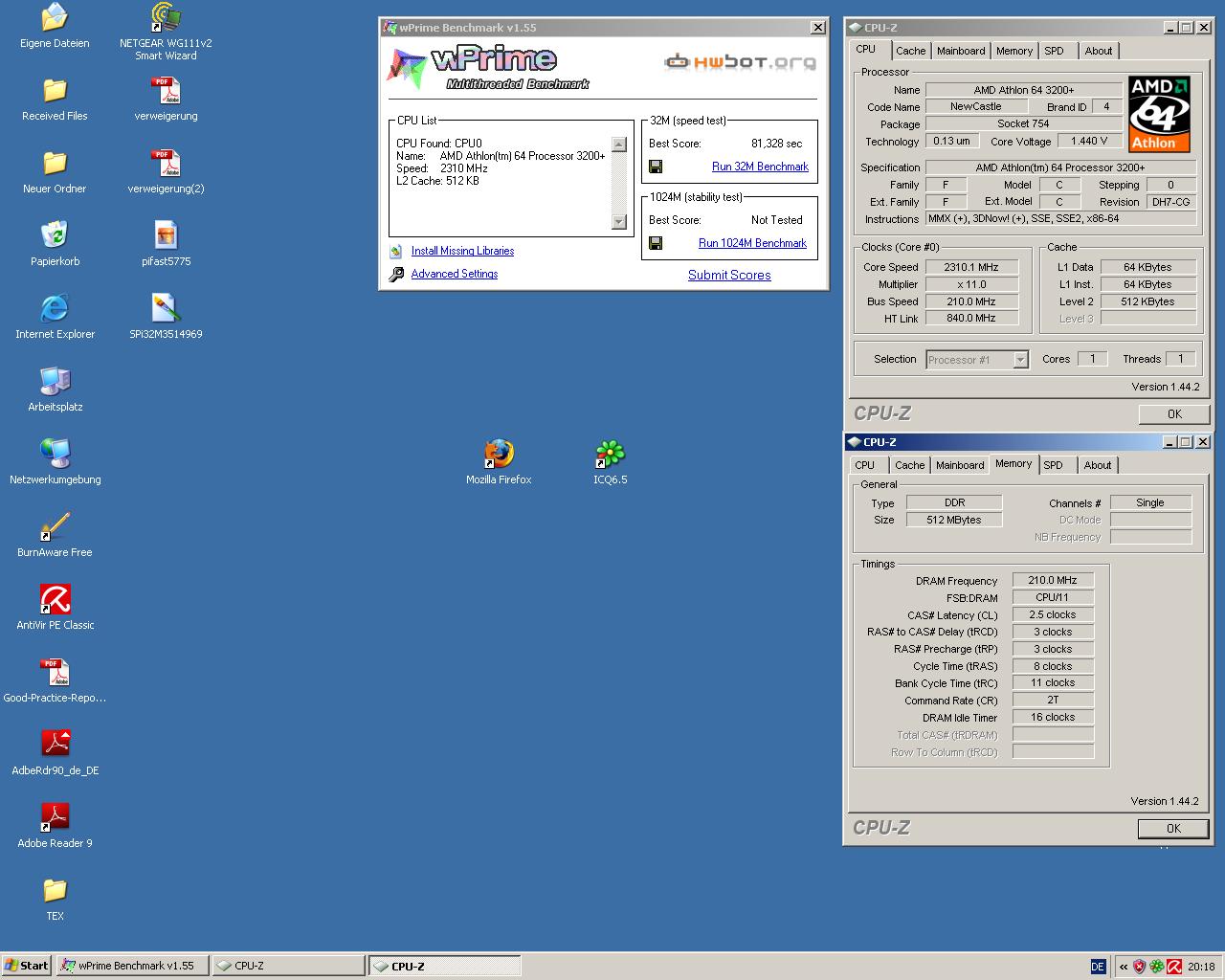This screenshot has width=1225, height=980.
Task: Open the Mainboard tab in lower CPU-Z
Action: [960, 465]
